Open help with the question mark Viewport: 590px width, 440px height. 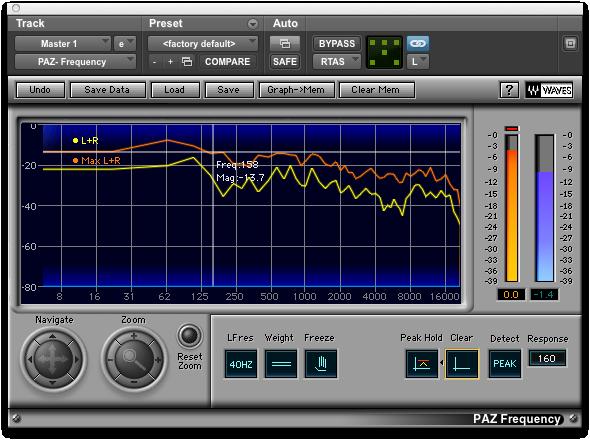pyautogui.click(x=509, y=90)
